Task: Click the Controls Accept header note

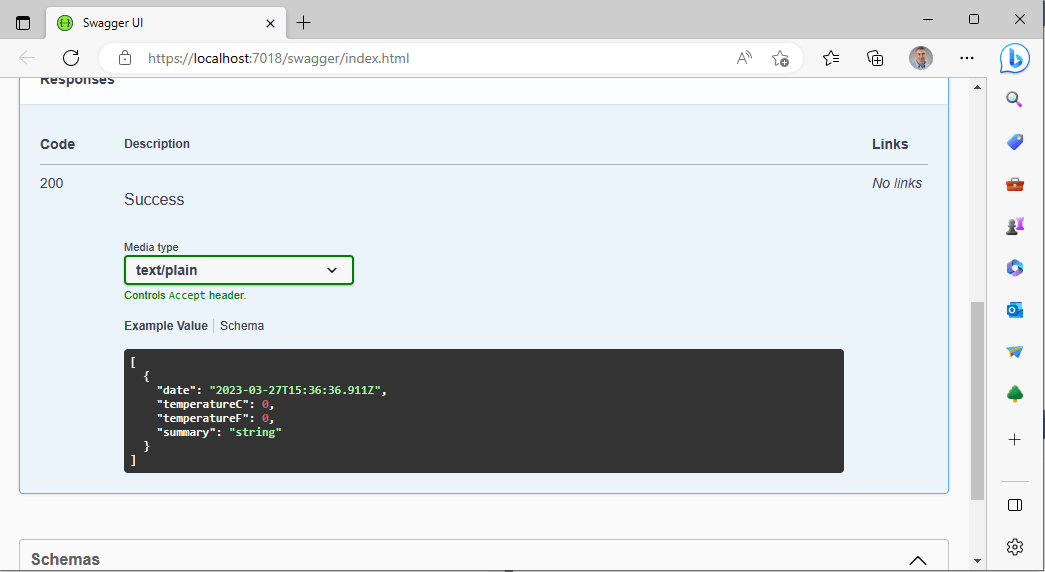Action: [x=185, y=295]
